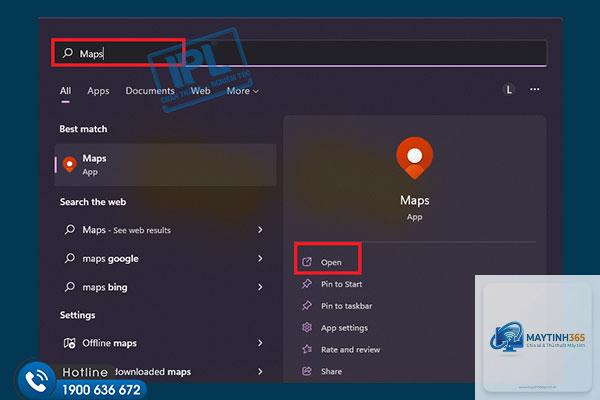Expand the More dropdown filter
Image resolution: width=600 pixels, height=400 pixels.
pos(243,91)
